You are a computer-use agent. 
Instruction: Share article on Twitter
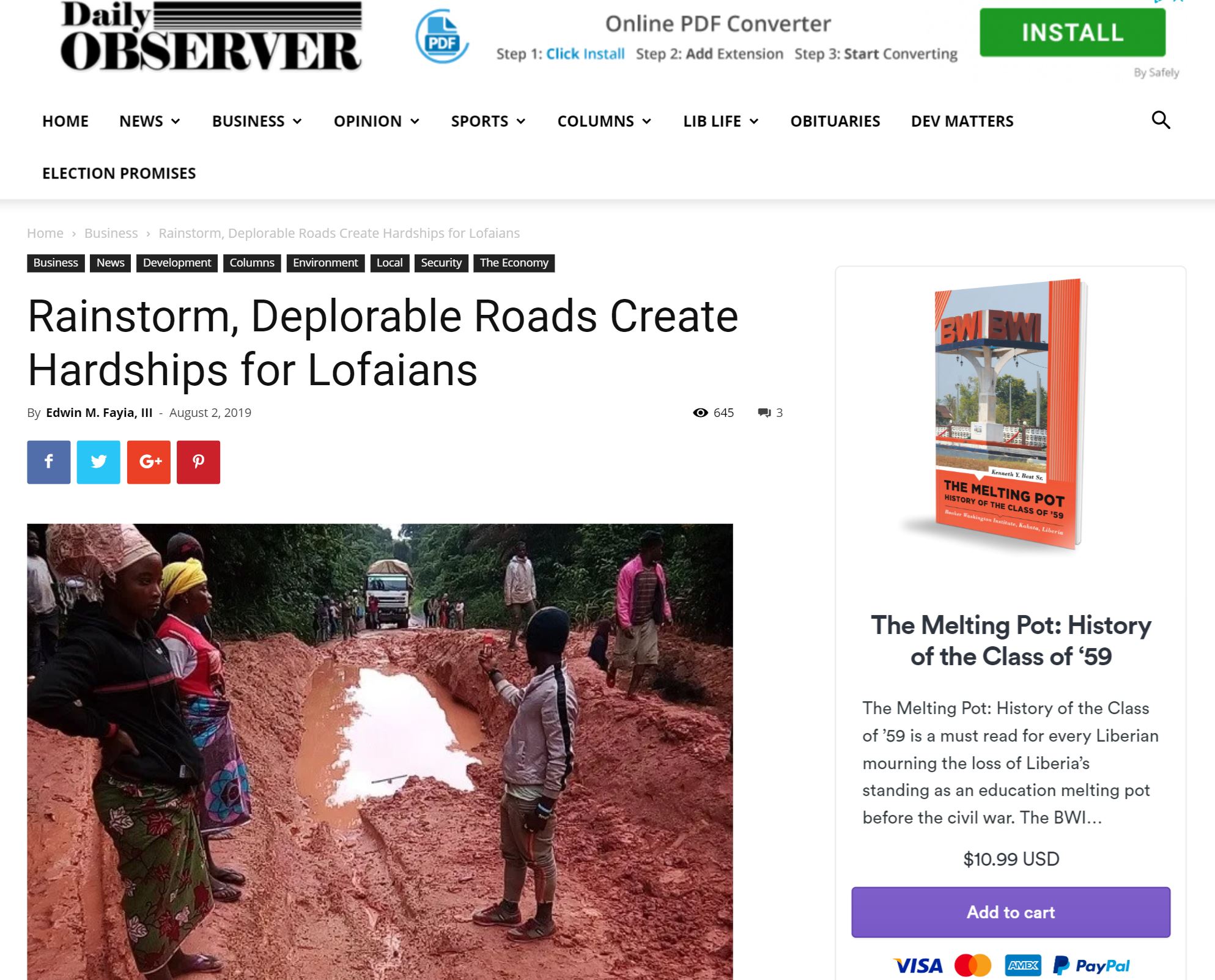[x=98, y=462]
